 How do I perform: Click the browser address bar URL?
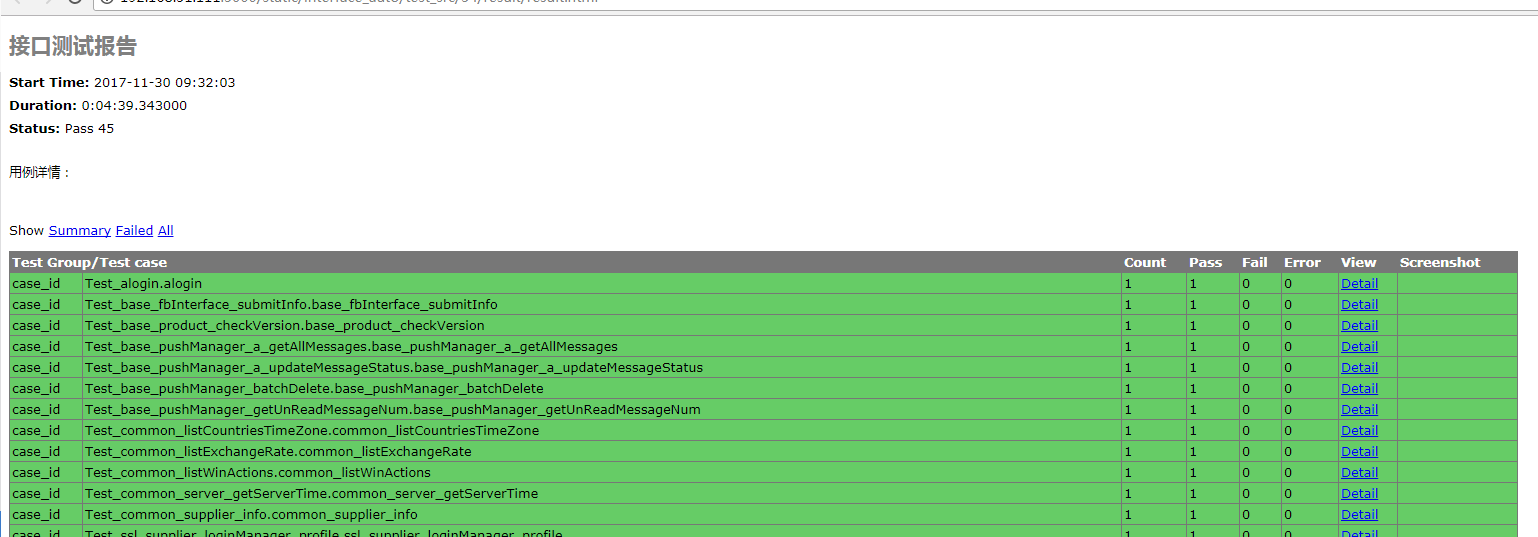pyautogui.click(x=400, y=2)
